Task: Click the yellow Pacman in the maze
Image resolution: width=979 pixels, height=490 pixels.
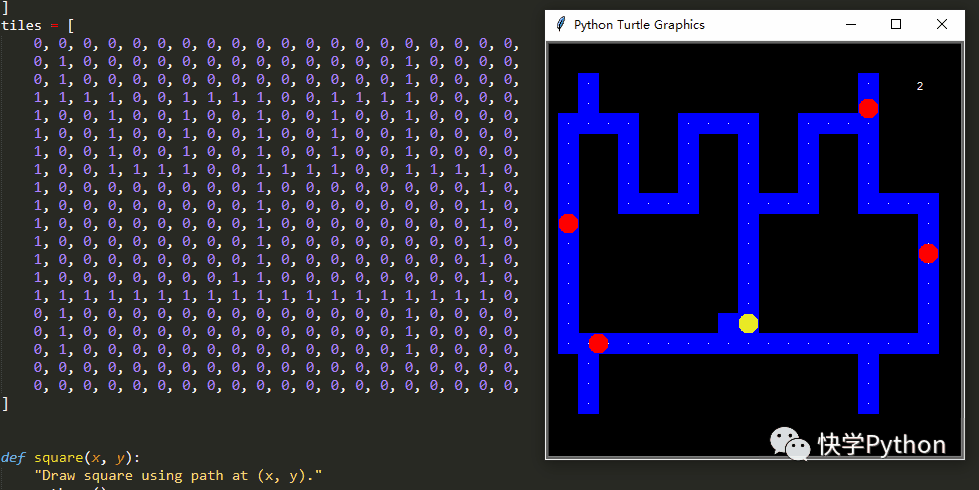Action: pyautogui.click(x=748, y=323)
